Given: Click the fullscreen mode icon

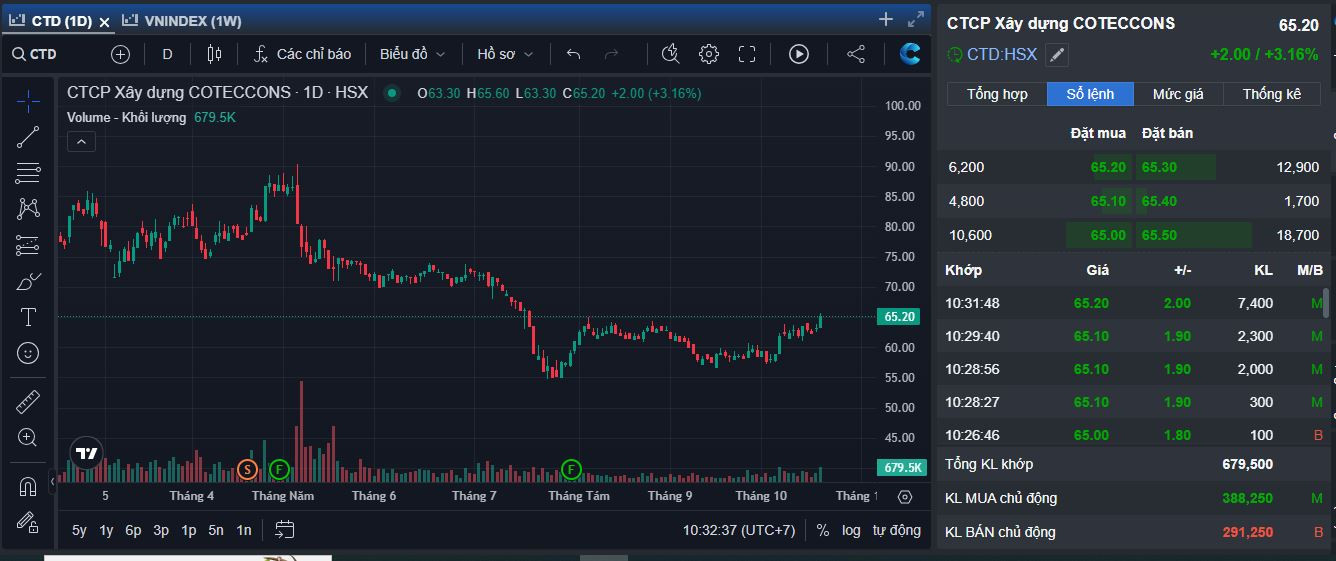Looking at the screenshot, I should click(x=747, y=54).
